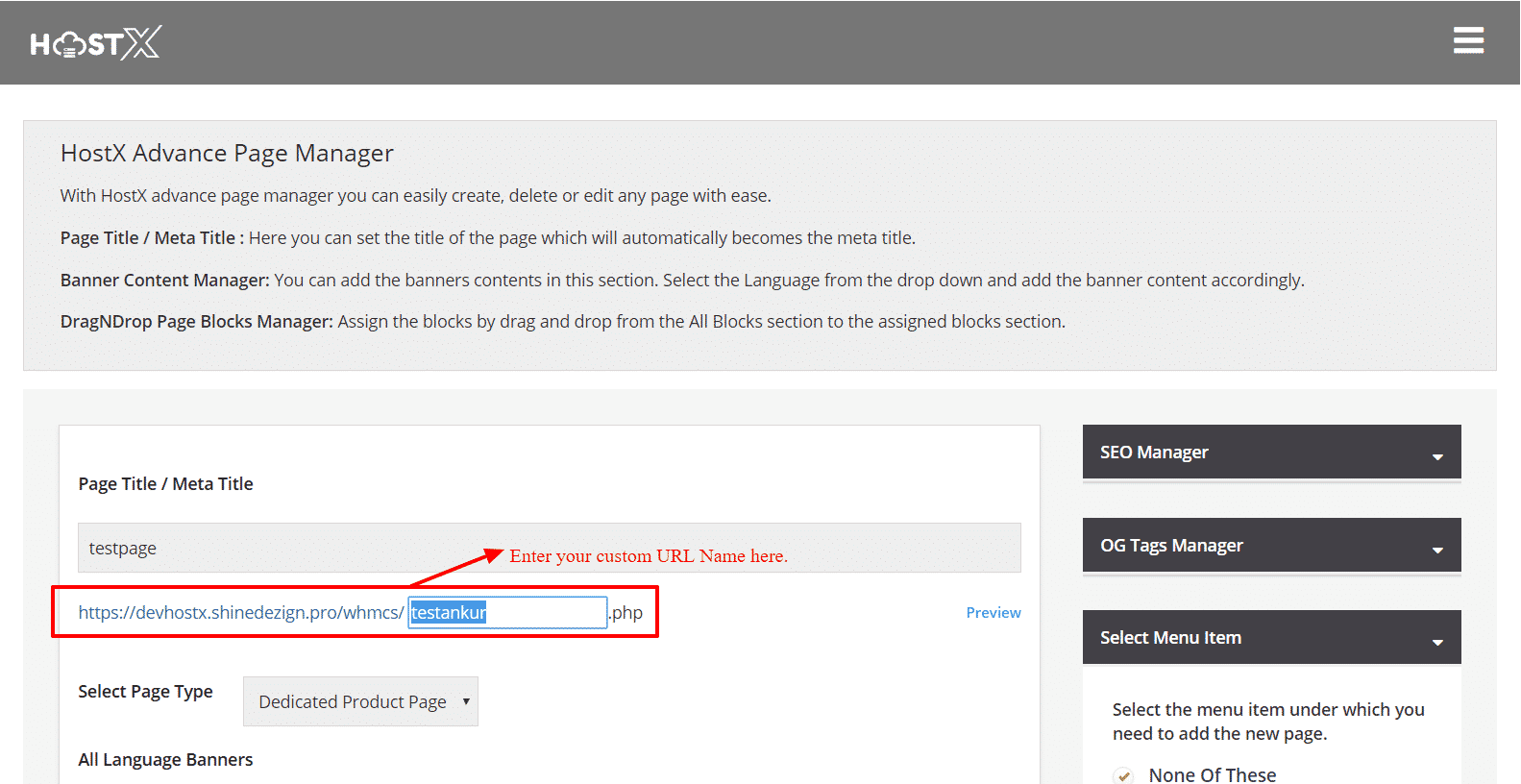Image resolution: width=1521 pixels, height=784 pixels.
Task: Click the SEO Manager caret arrow
Action: pos(1437,456)
